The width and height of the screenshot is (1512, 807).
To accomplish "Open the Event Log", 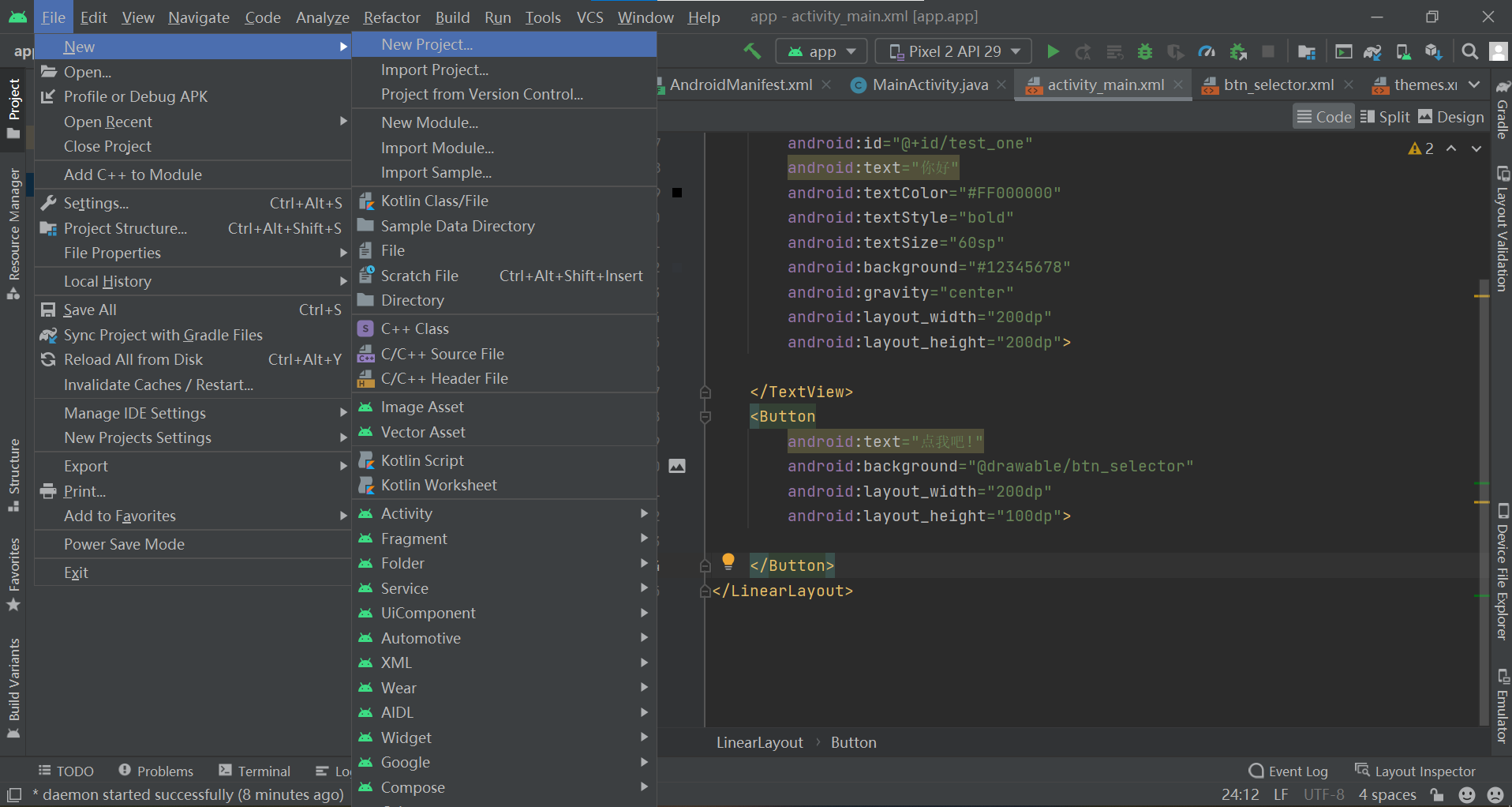I will (1288, 771).
